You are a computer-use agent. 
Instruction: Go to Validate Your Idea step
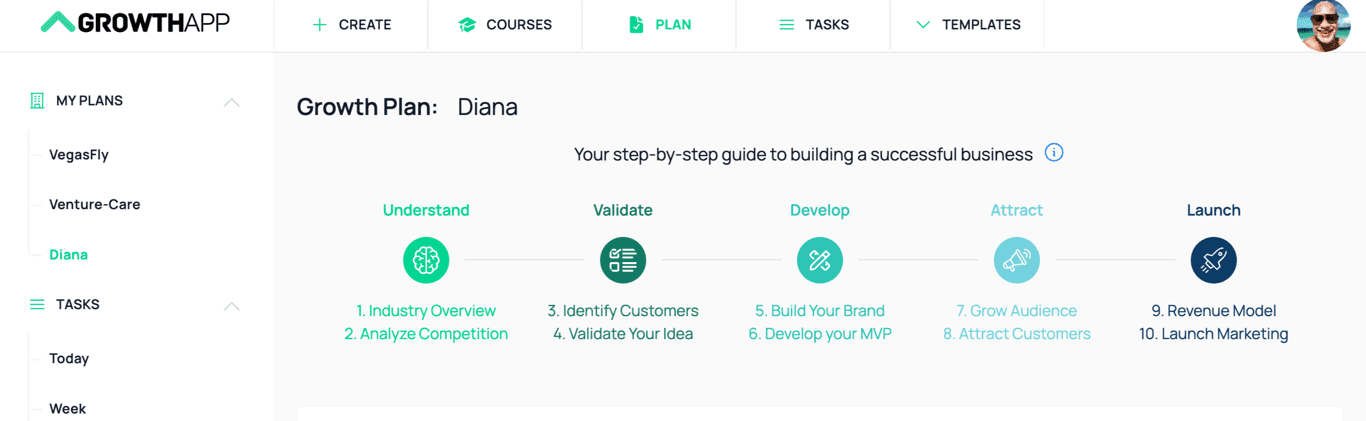pos(623,334)
